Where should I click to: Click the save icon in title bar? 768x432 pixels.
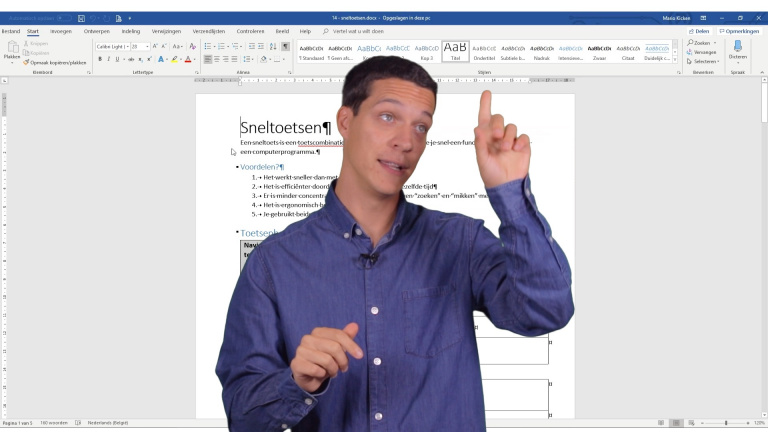[81, 18]
